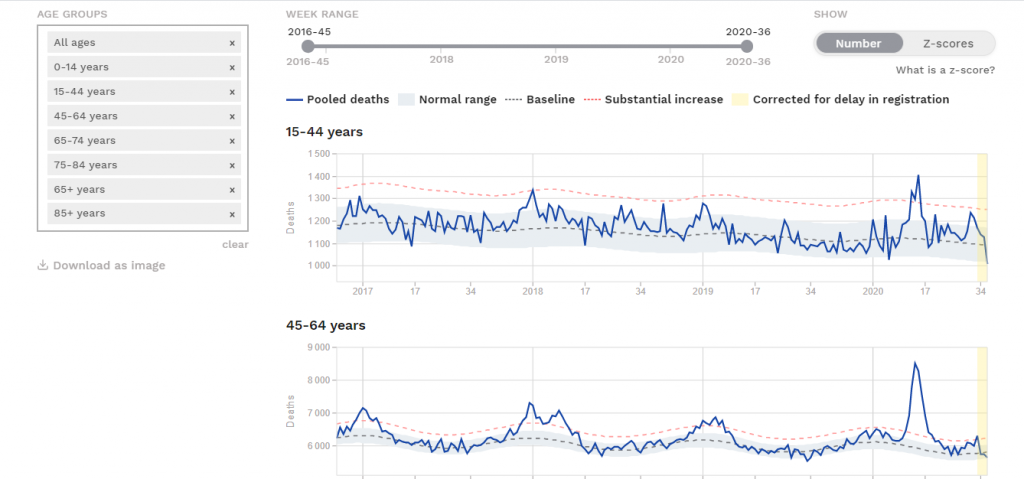The height and width of the screenshot is (479, 1024).
Task: Delete the '45-64 years' tag
Action: (232, 116)
